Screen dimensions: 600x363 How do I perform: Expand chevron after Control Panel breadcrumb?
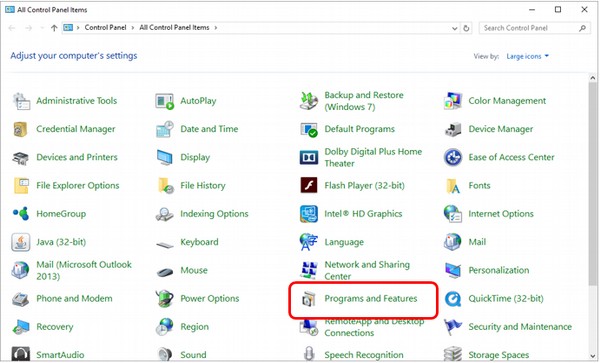[x=133, y=28]
